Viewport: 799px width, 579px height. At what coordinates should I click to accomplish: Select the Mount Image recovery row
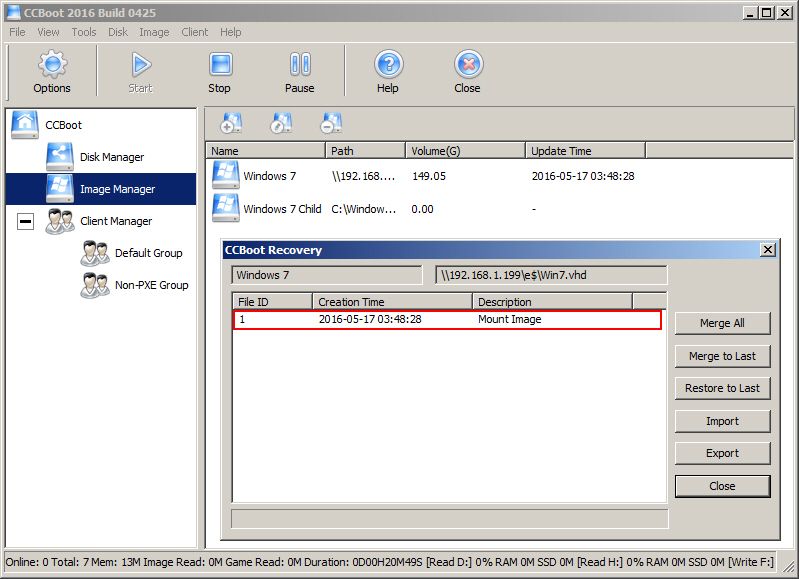coord(447,320)
